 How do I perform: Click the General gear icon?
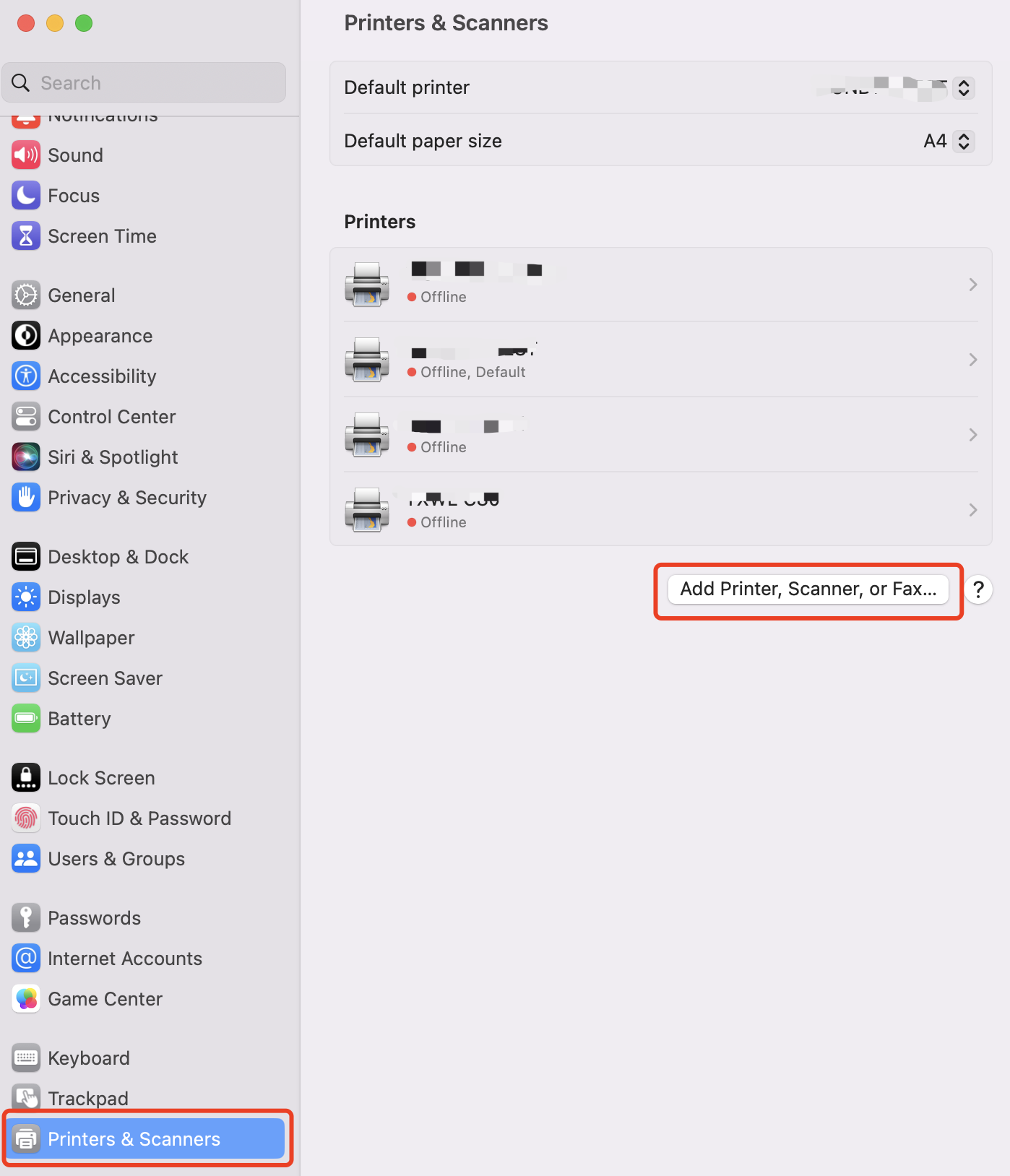click(26, 295)
